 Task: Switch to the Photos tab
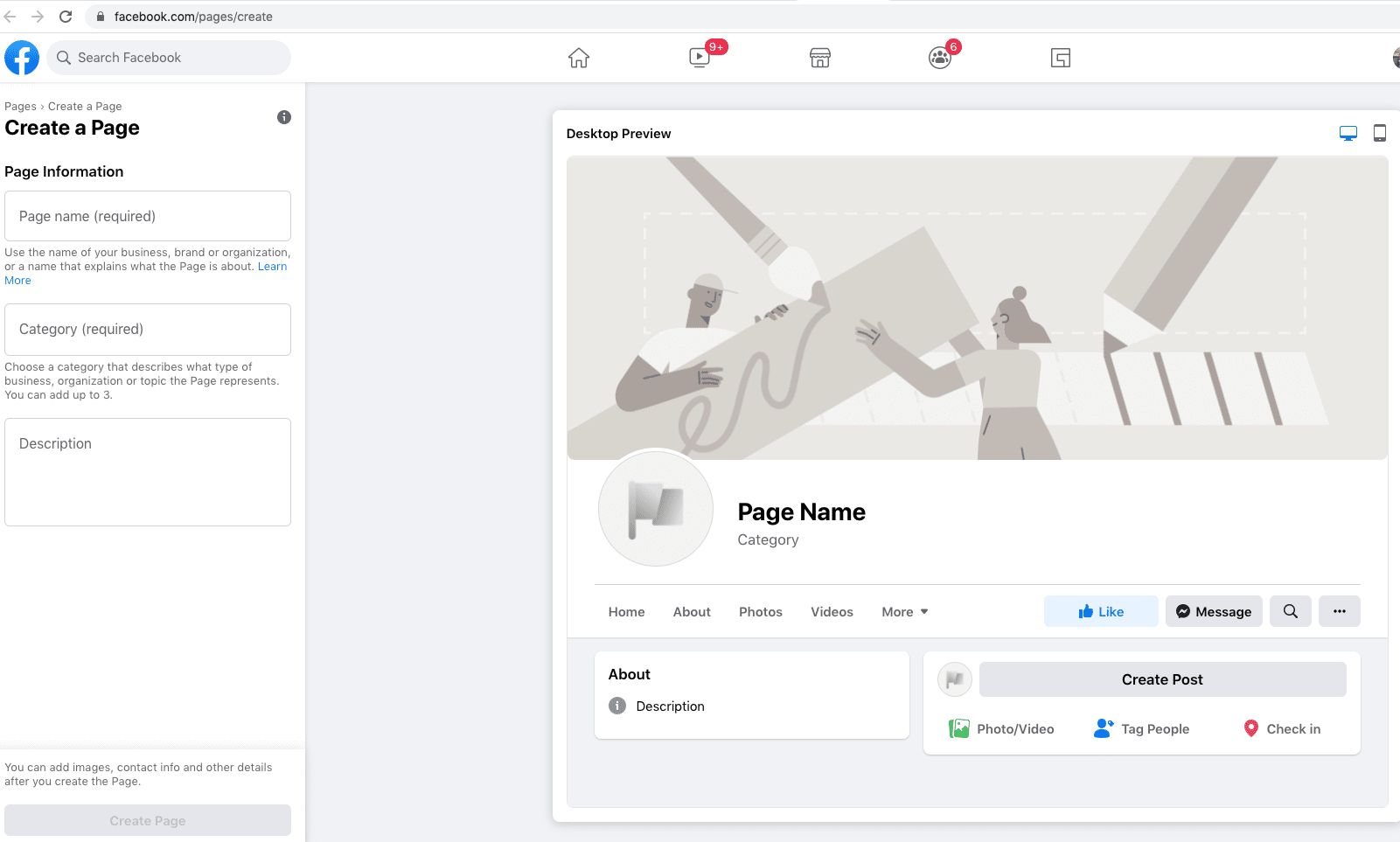click(x=760, y=611)
